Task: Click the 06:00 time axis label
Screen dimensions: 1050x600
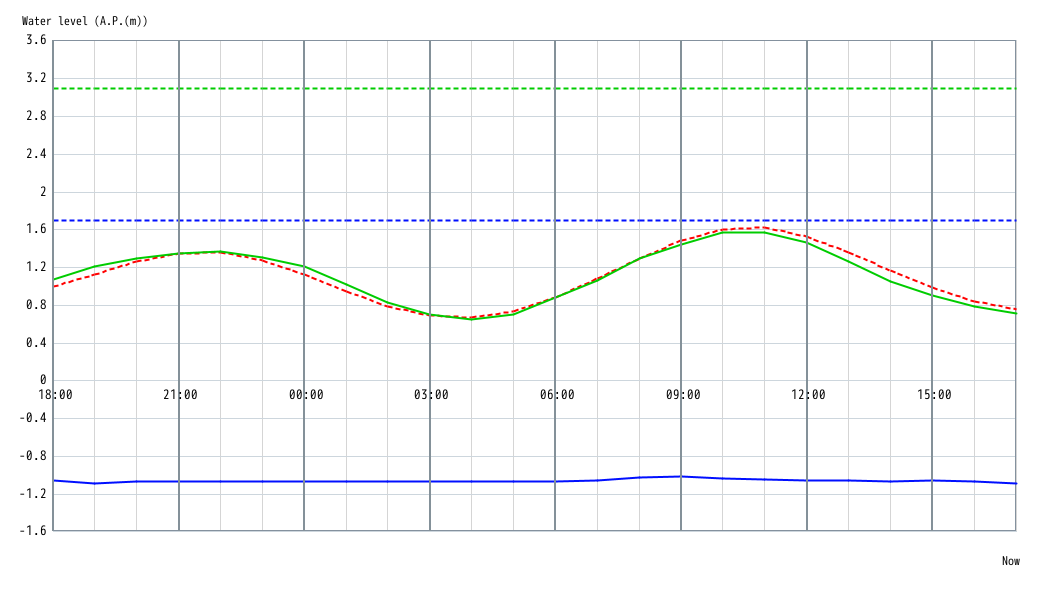Action: point(555,395)
